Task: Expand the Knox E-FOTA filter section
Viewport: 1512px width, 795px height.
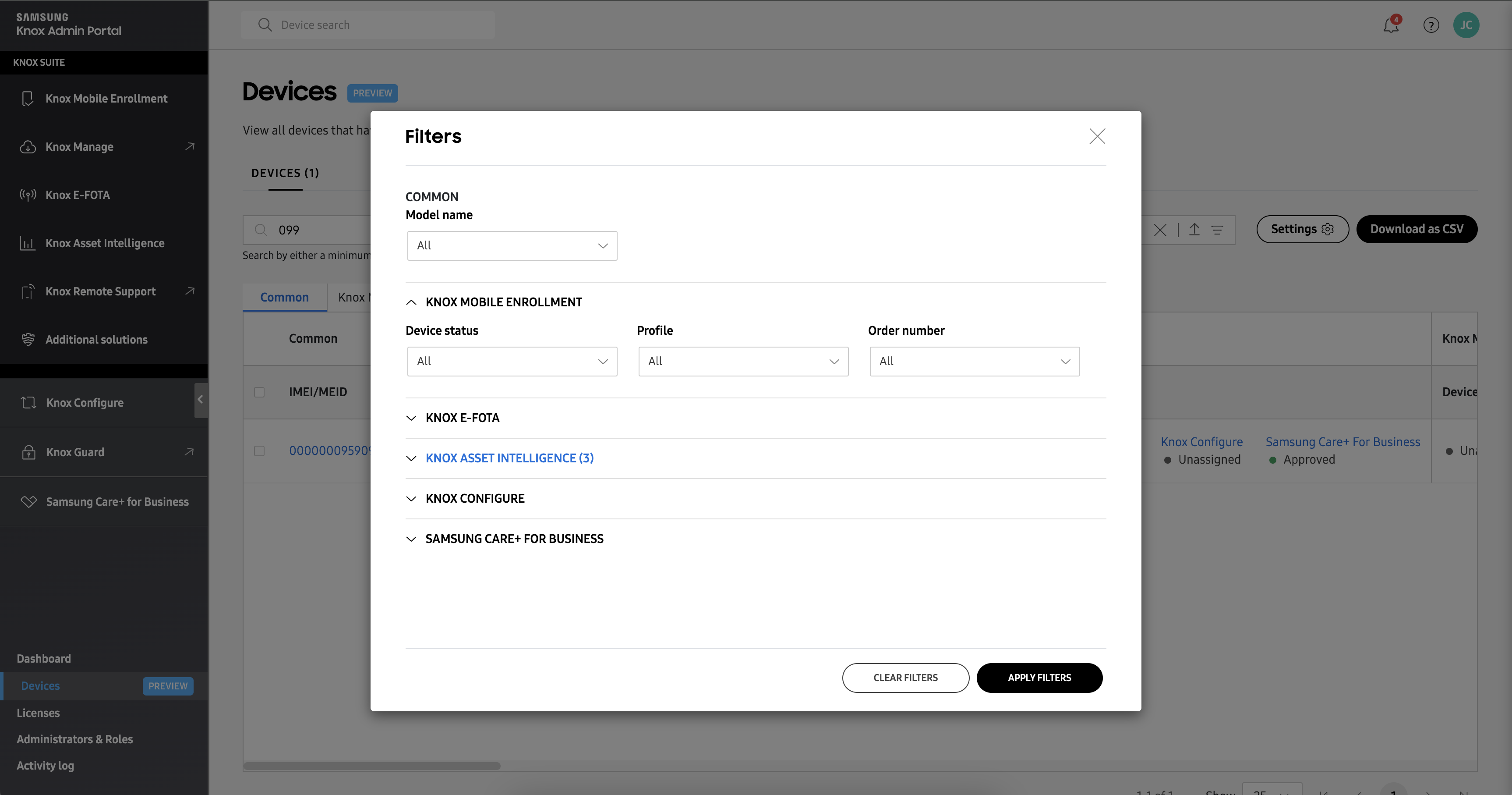Action: point(462,418)
